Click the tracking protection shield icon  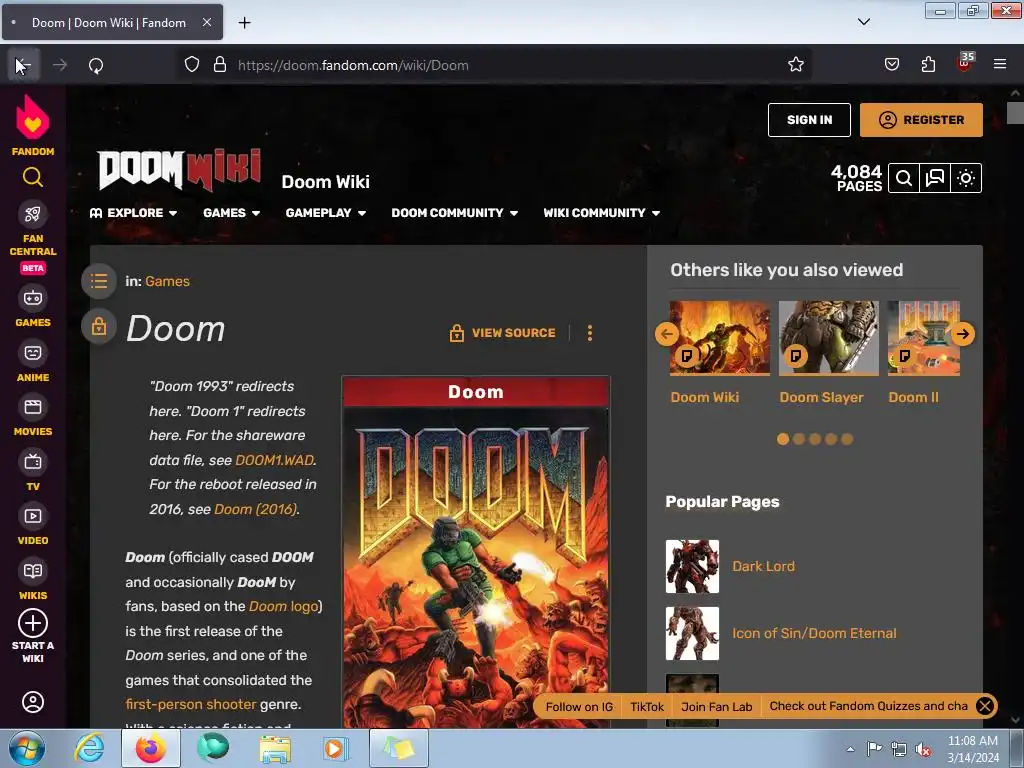coord(191,65)
